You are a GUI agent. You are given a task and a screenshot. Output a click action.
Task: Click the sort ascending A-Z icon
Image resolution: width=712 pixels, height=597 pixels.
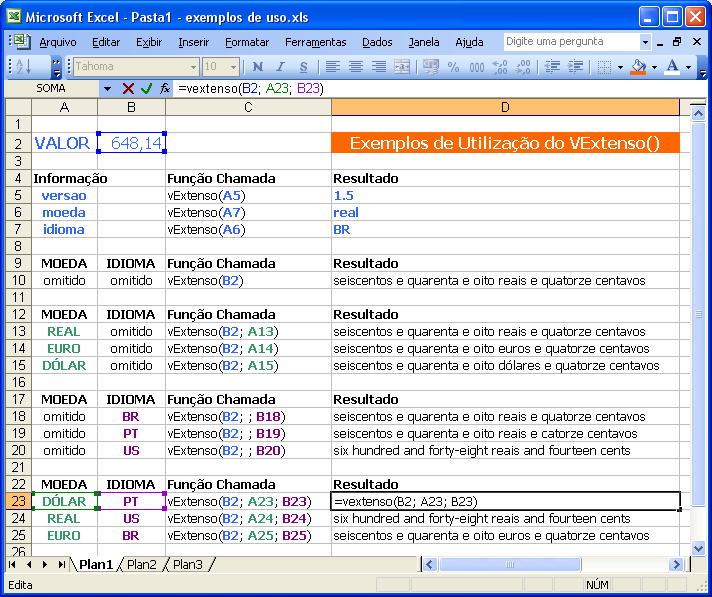click(24, 67)
